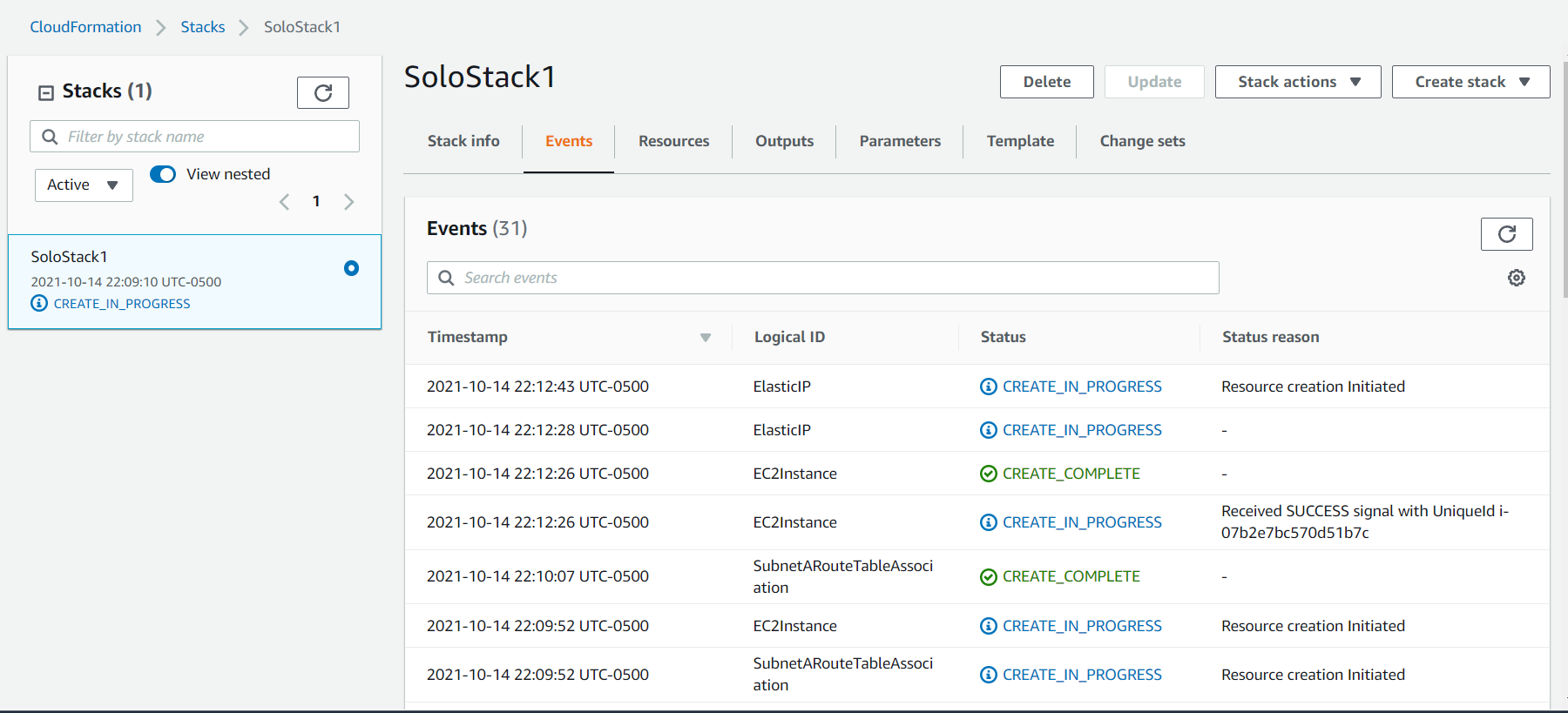Click CREATE_COMPLETE for EC2Instance 22:12:26
Image resolution: width=1568 pixels, height=713 pixels.
(x=1071, y=474)
